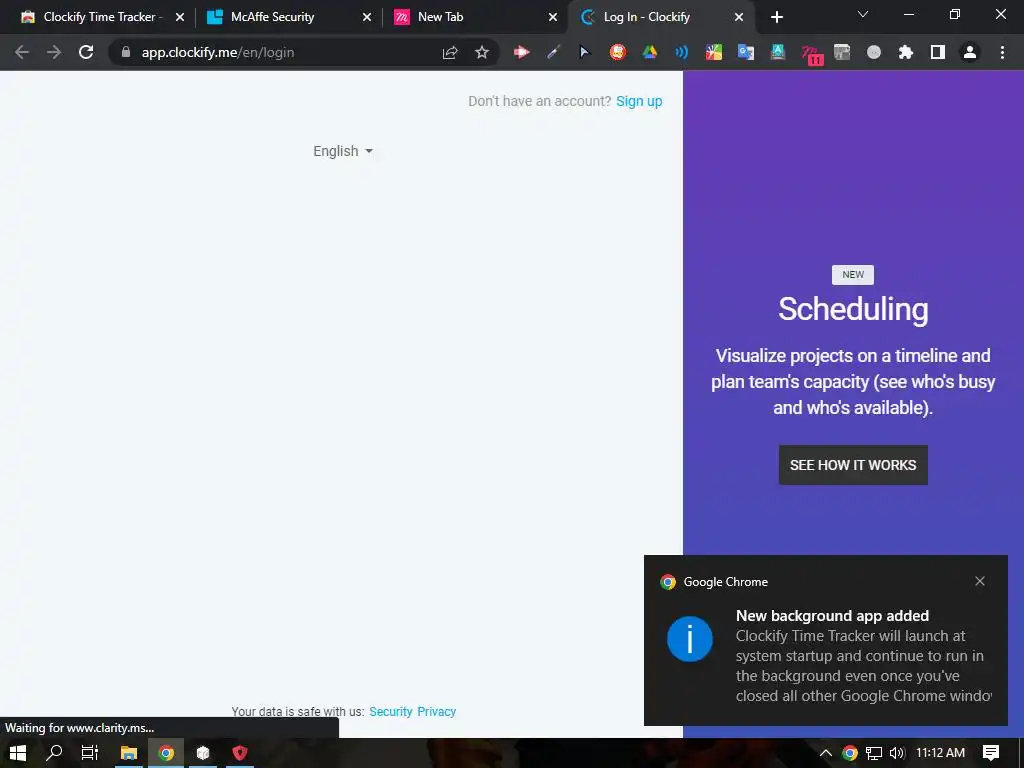Click the address bar URL

218,53
